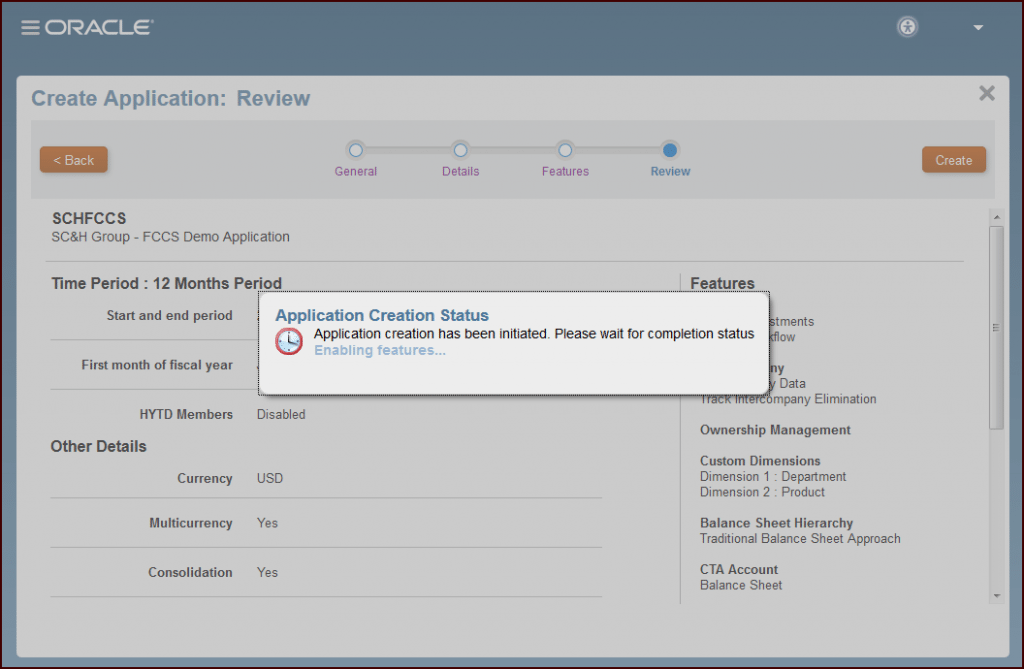The width and height of the screenshot is (1024, 669).
Task: Click the SCHFCCS application name
Action: tap(89, 218)
